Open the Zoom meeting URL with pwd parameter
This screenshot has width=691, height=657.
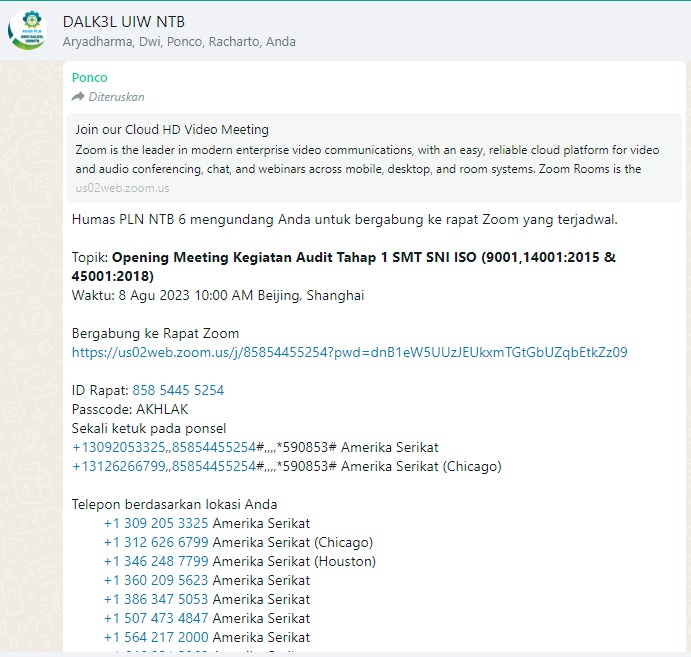(x=349, y=352)
